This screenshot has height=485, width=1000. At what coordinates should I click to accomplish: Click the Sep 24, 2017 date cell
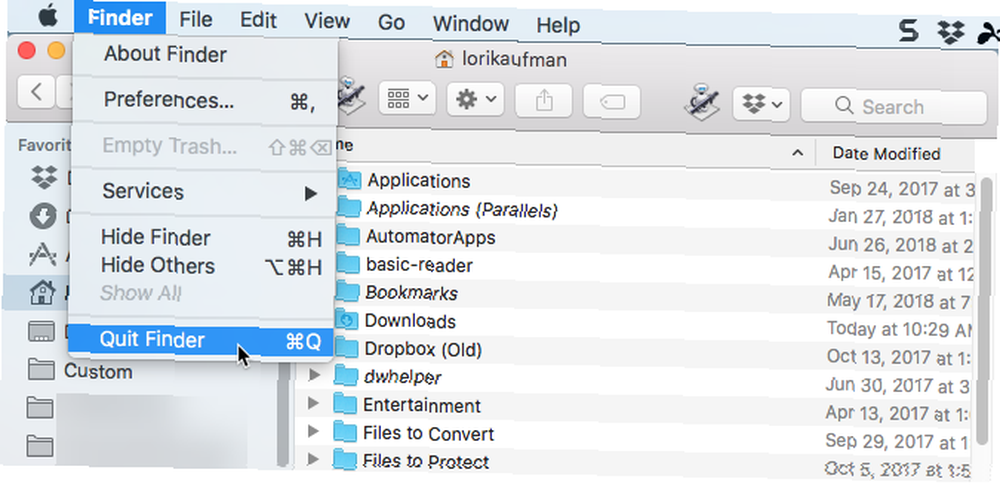(901, 189)
